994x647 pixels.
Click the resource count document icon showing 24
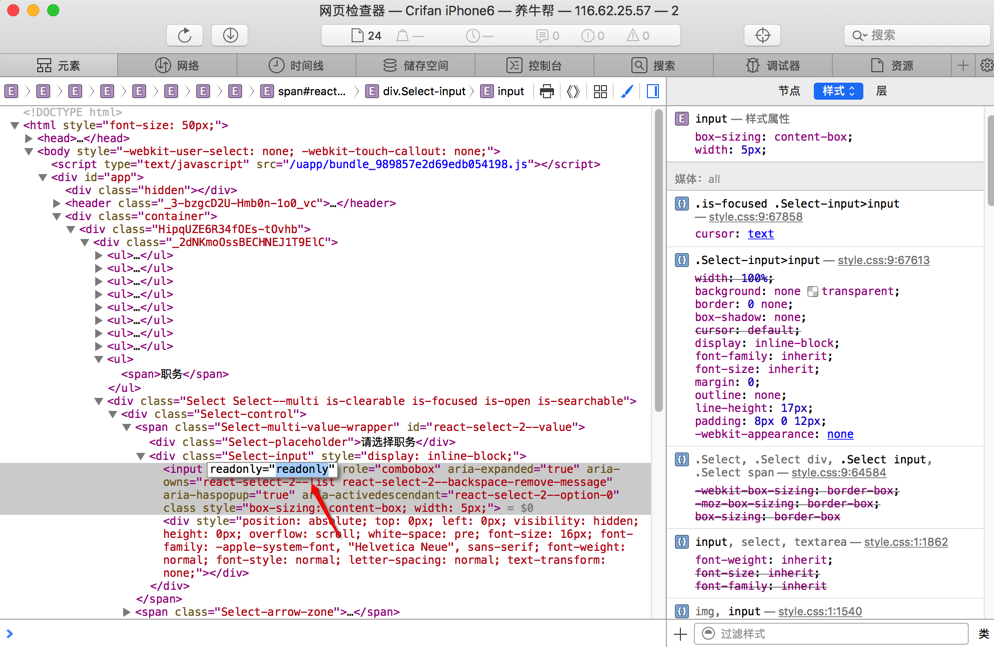[x=358, y=35]
